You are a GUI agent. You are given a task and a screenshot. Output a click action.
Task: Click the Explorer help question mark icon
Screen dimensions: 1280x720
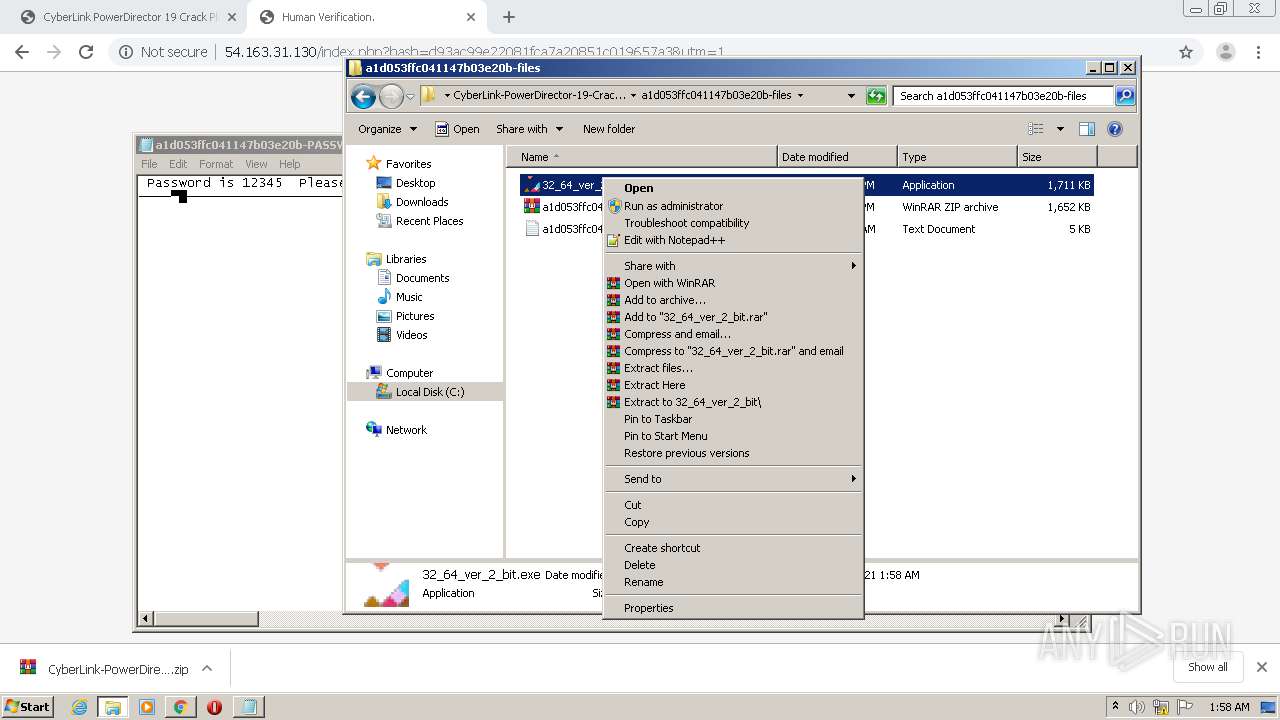(1115, 129)
